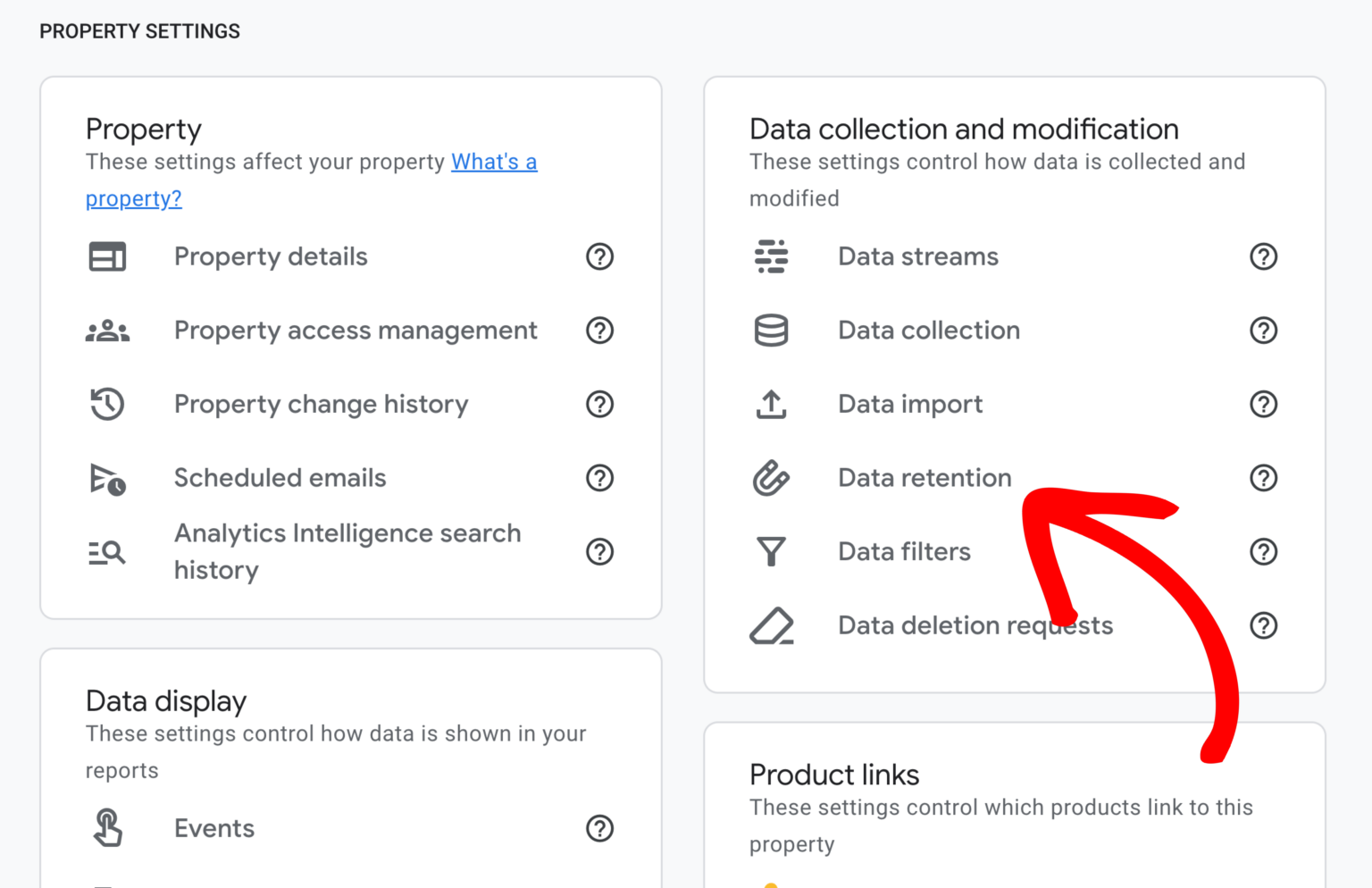
Task: Click the help icon next to Events
Action: [x=599, y=828]
